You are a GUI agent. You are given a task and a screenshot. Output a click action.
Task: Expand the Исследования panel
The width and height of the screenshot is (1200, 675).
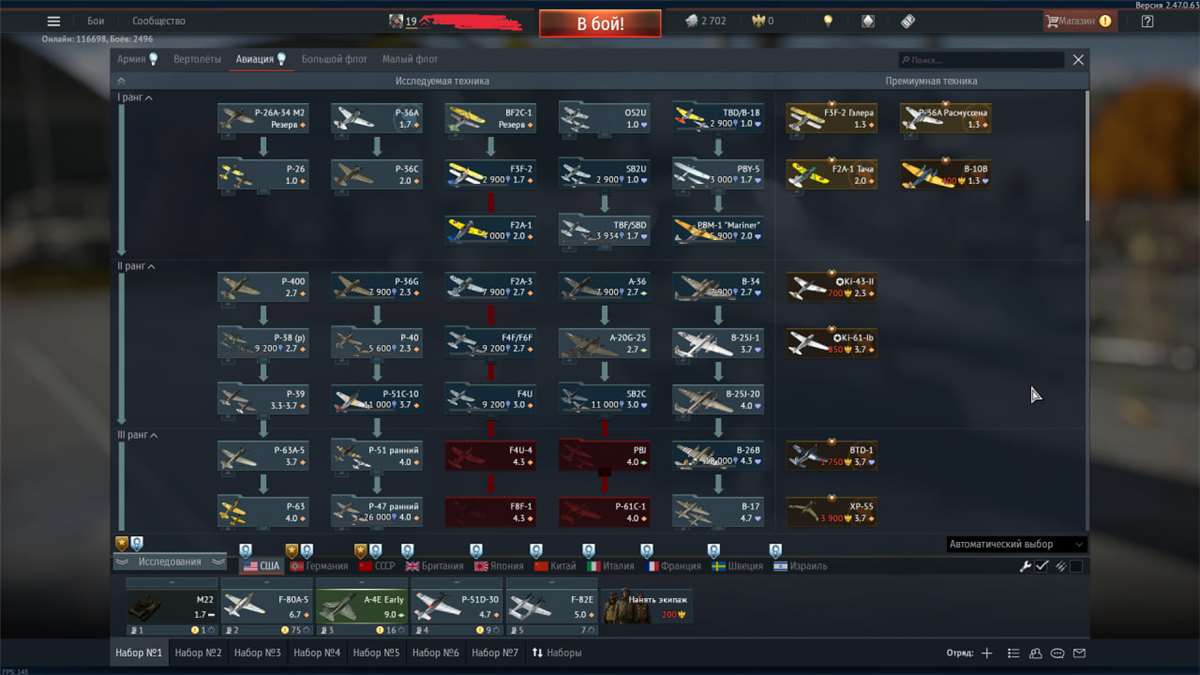(169, 562)
